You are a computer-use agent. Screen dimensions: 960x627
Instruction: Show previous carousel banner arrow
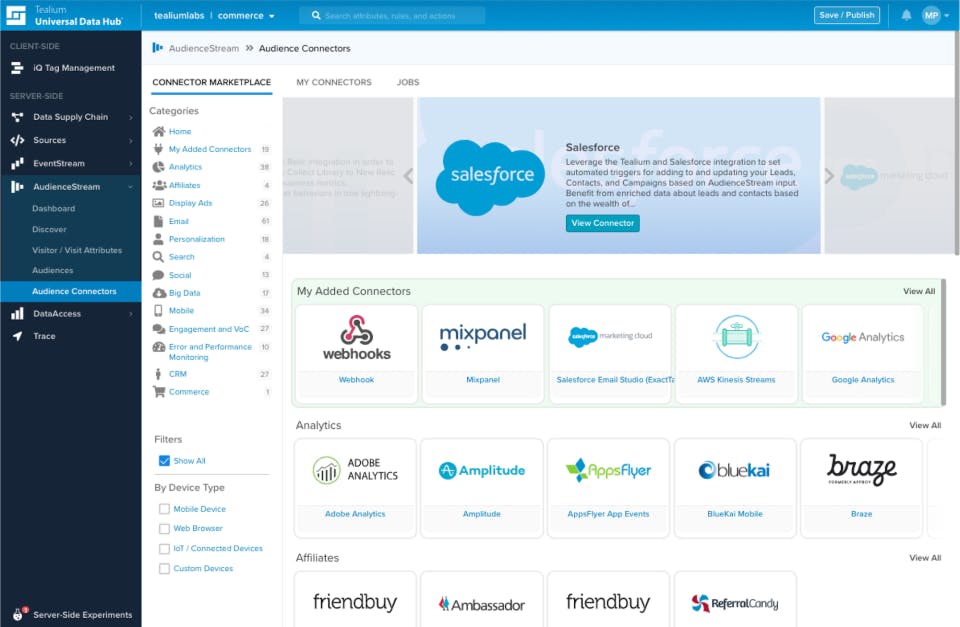click(408, 176)
